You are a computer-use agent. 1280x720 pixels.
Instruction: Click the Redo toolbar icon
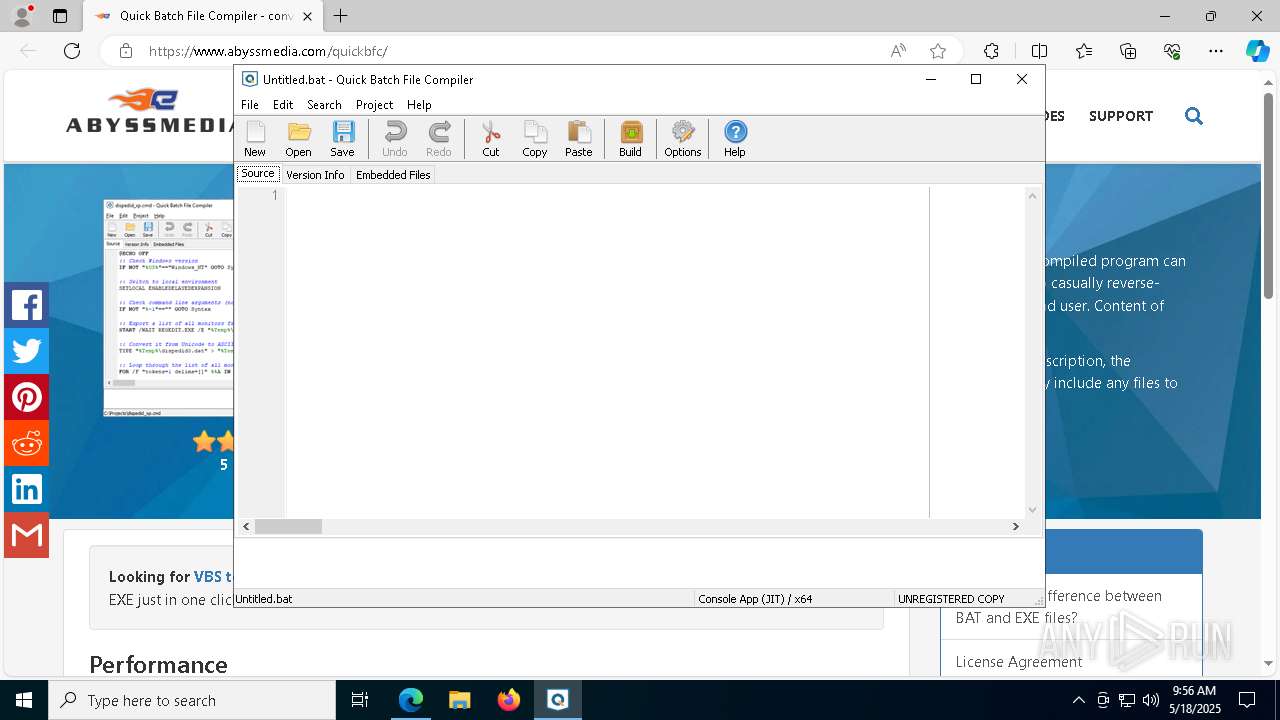[439, 139]
